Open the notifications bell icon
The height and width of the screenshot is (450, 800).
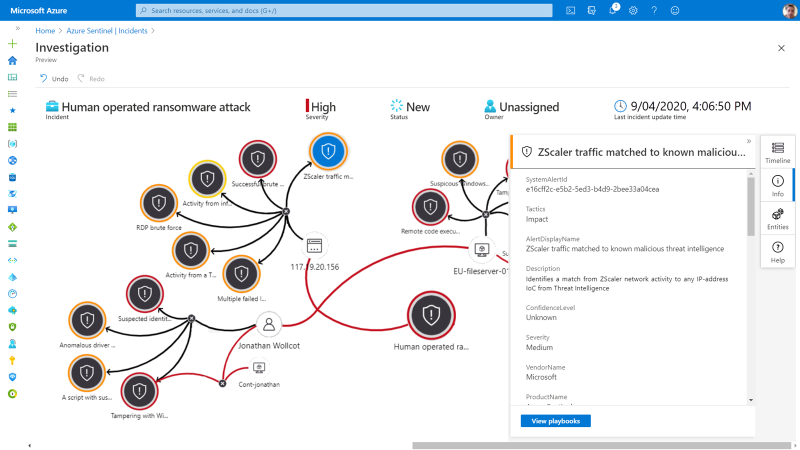(613, 10)
